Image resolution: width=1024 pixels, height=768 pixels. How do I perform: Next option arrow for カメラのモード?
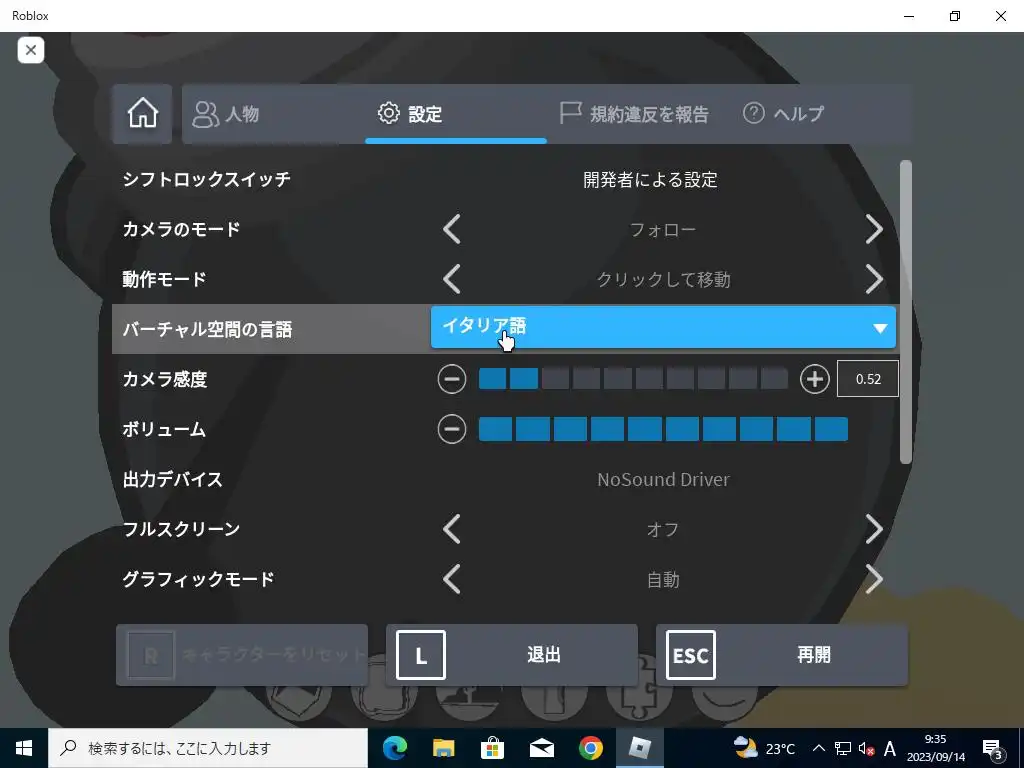pos(874,229)
